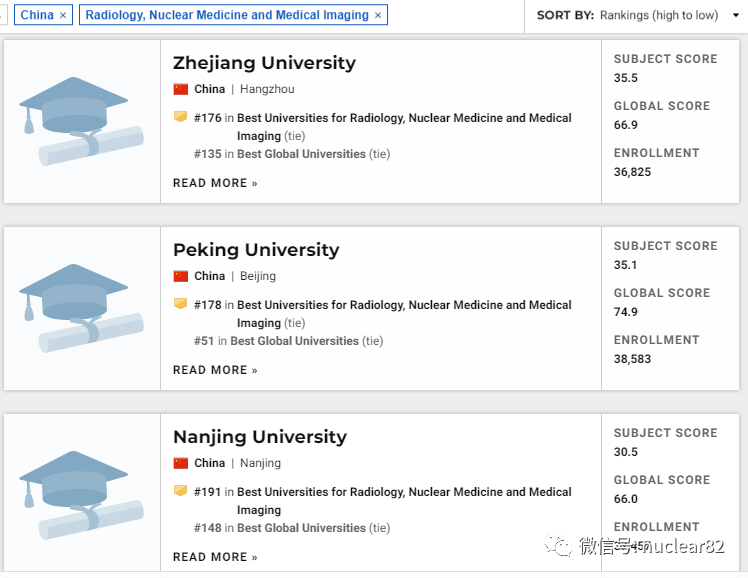Click ranking badge icon beside #178
The image size is (748, 578).
point(180,304)
